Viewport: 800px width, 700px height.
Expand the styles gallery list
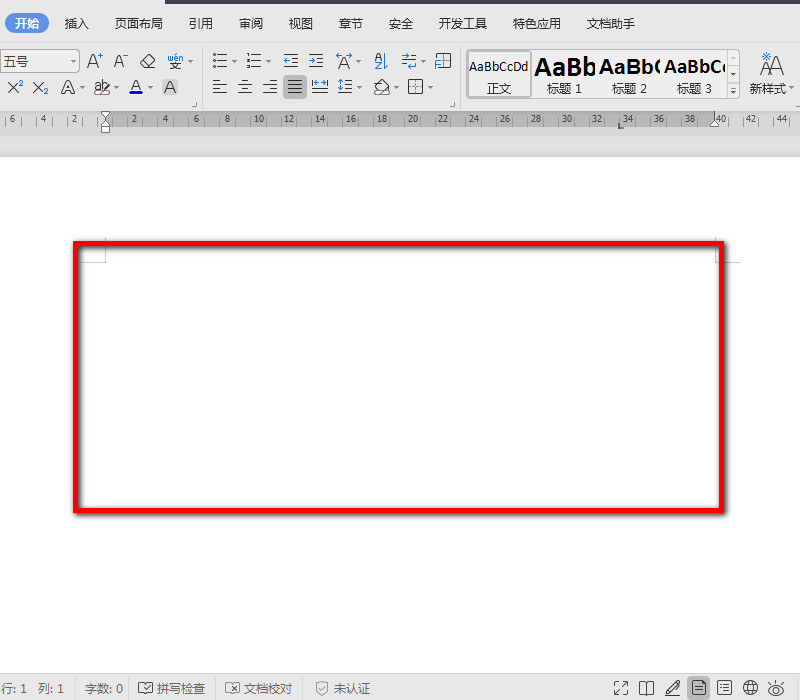pos(733,91)
